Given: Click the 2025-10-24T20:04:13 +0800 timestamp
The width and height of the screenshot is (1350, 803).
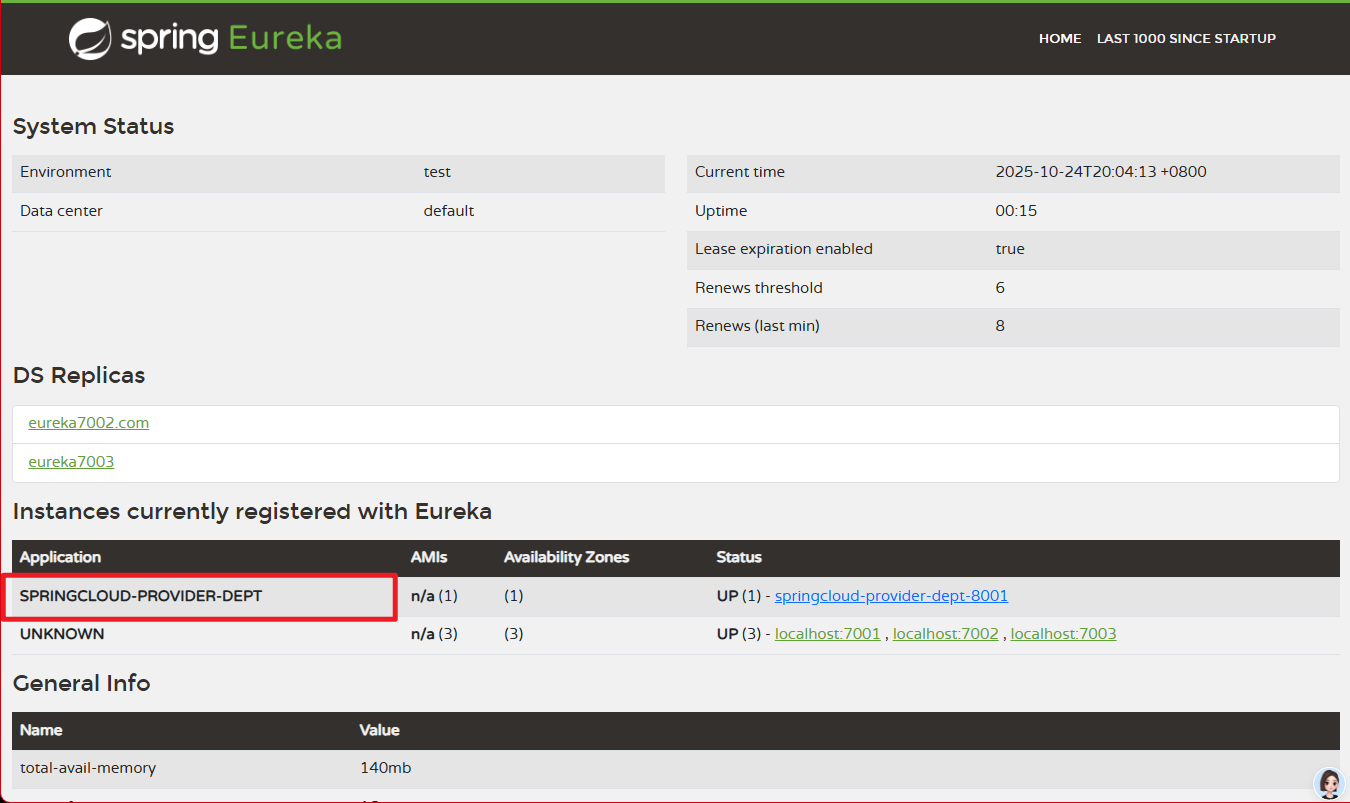Looking at the screenshot, I should (1101, 172).
